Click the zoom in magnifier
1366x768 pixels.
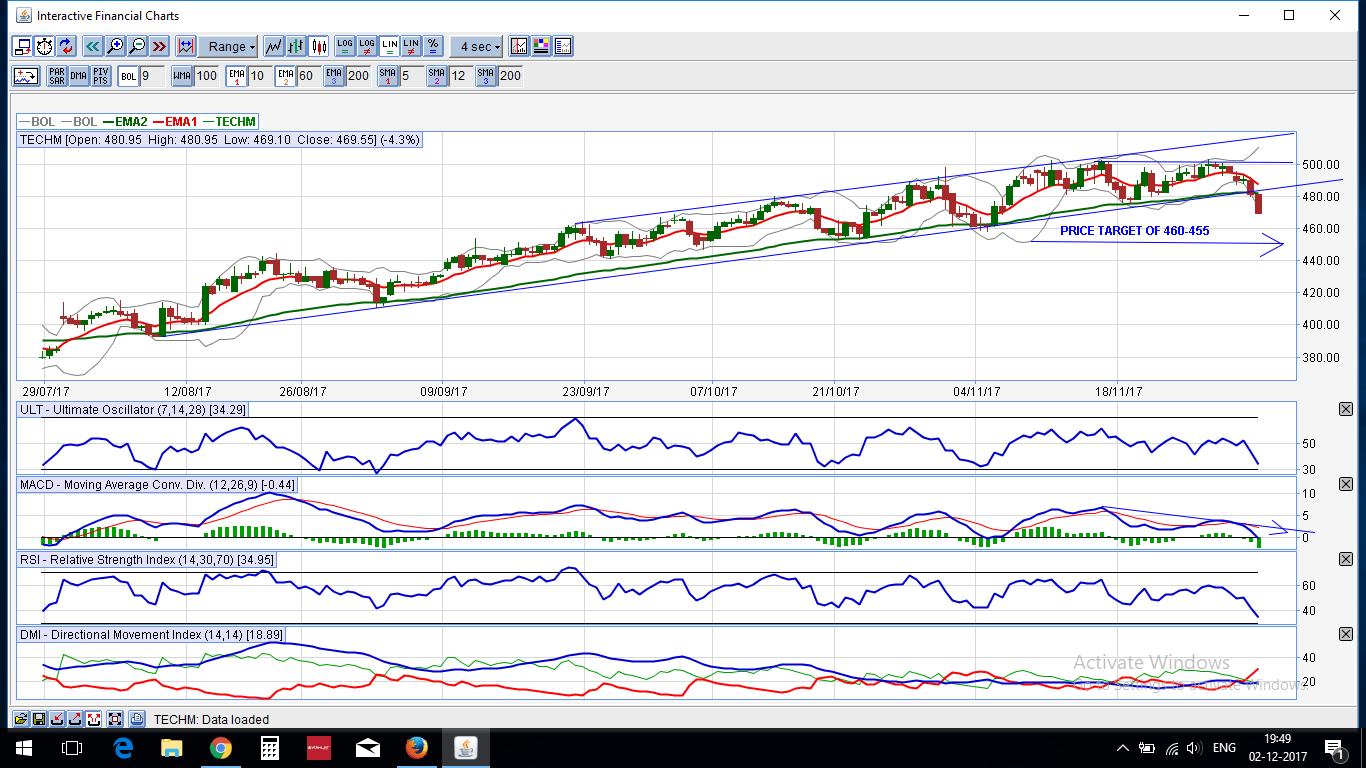point(115,46)
